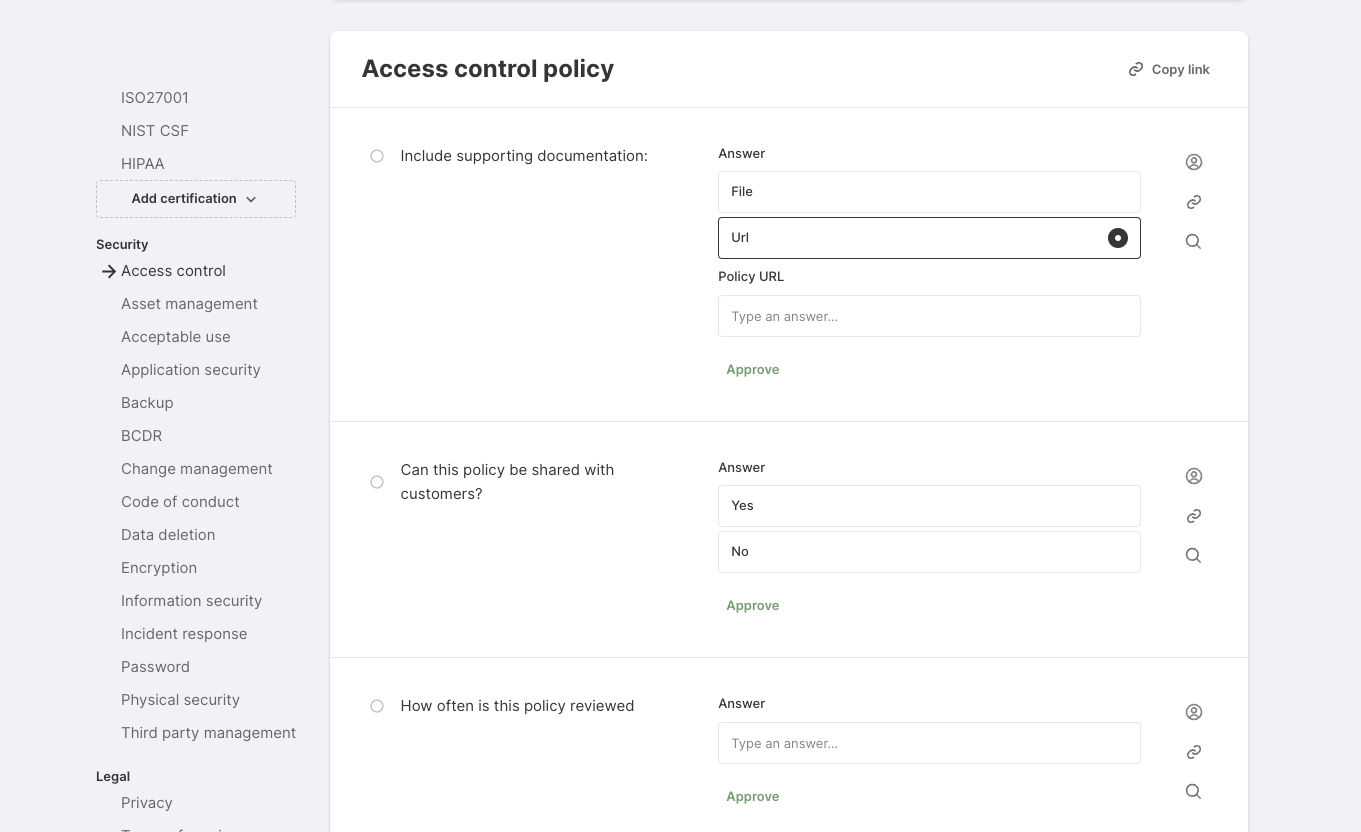Image resolution: width=1361 pixels, height=832 pixels.
Task: Go to BCDR section
Action: [x=141, y=436]
